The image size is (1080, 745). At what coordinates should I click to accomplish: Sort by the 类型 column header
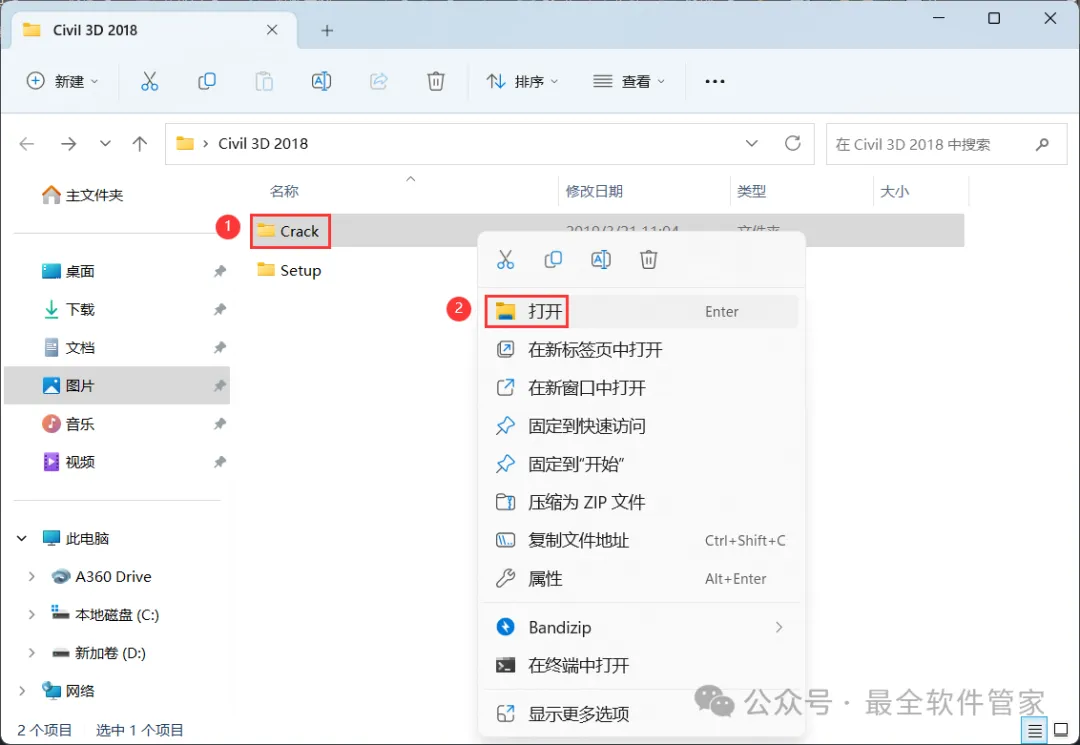coord(751,191)
